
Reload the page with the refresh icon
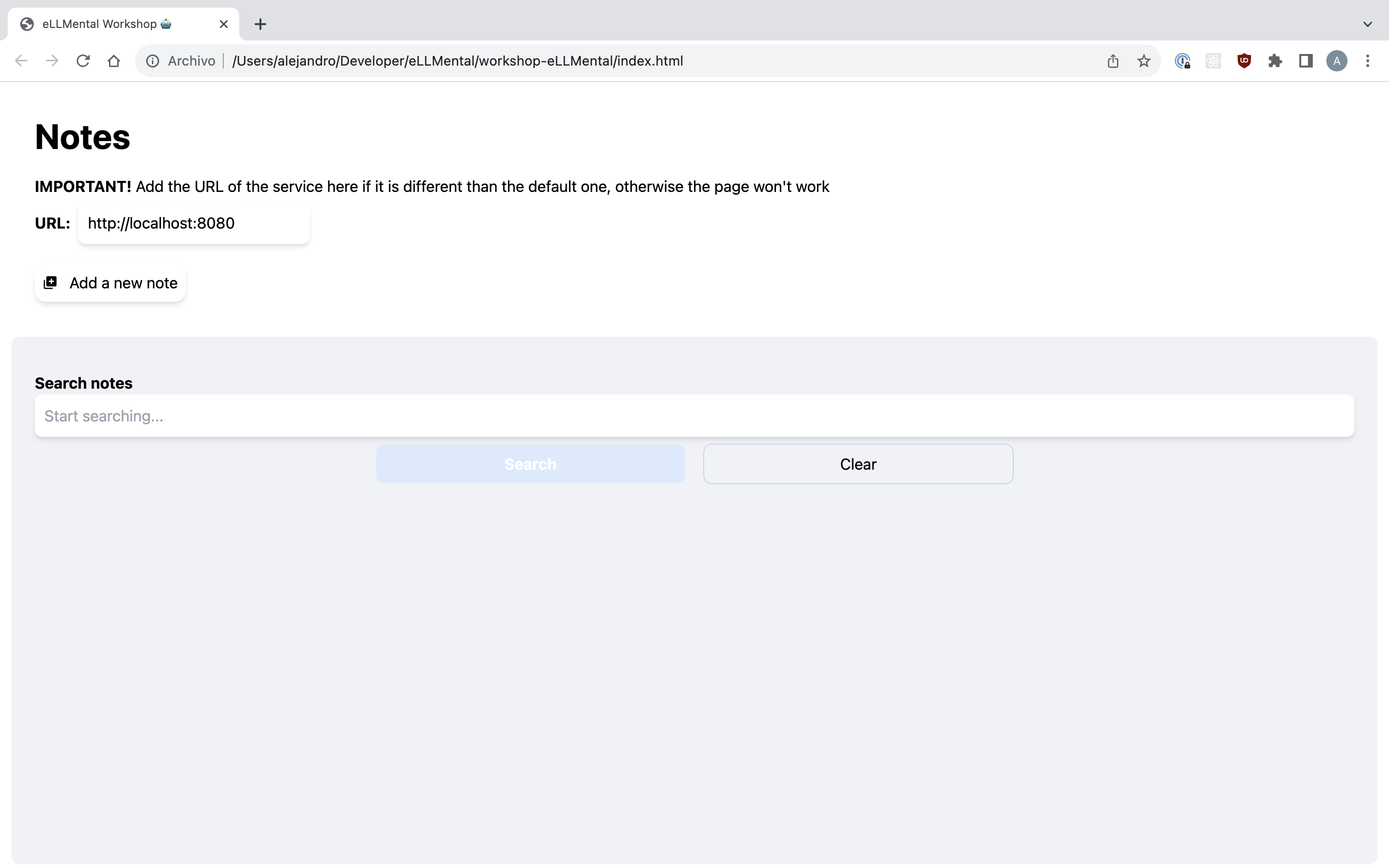(83, 61)
